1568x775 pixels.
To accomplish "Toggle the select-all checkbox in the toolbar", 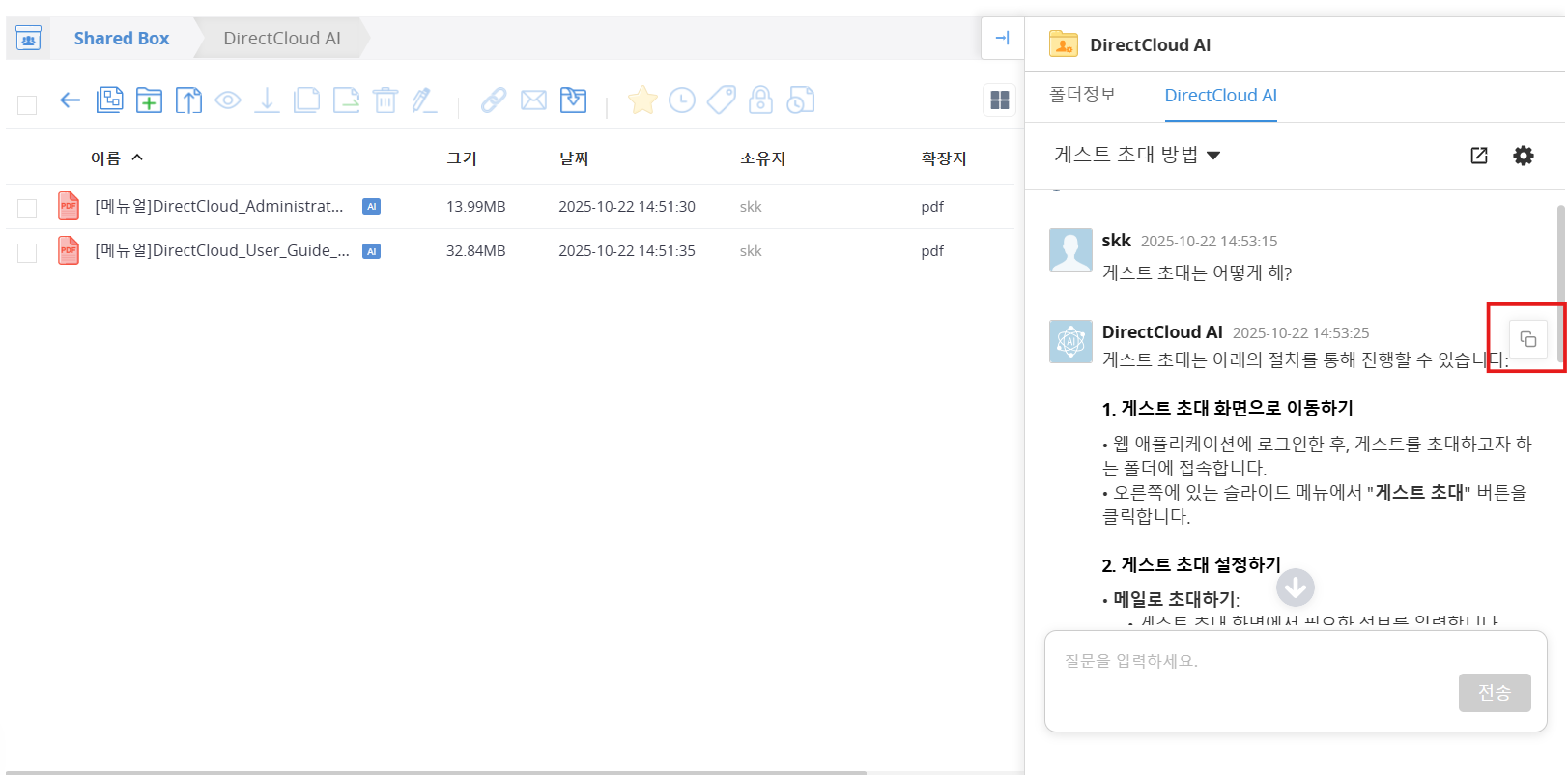I will coord(27,104).
